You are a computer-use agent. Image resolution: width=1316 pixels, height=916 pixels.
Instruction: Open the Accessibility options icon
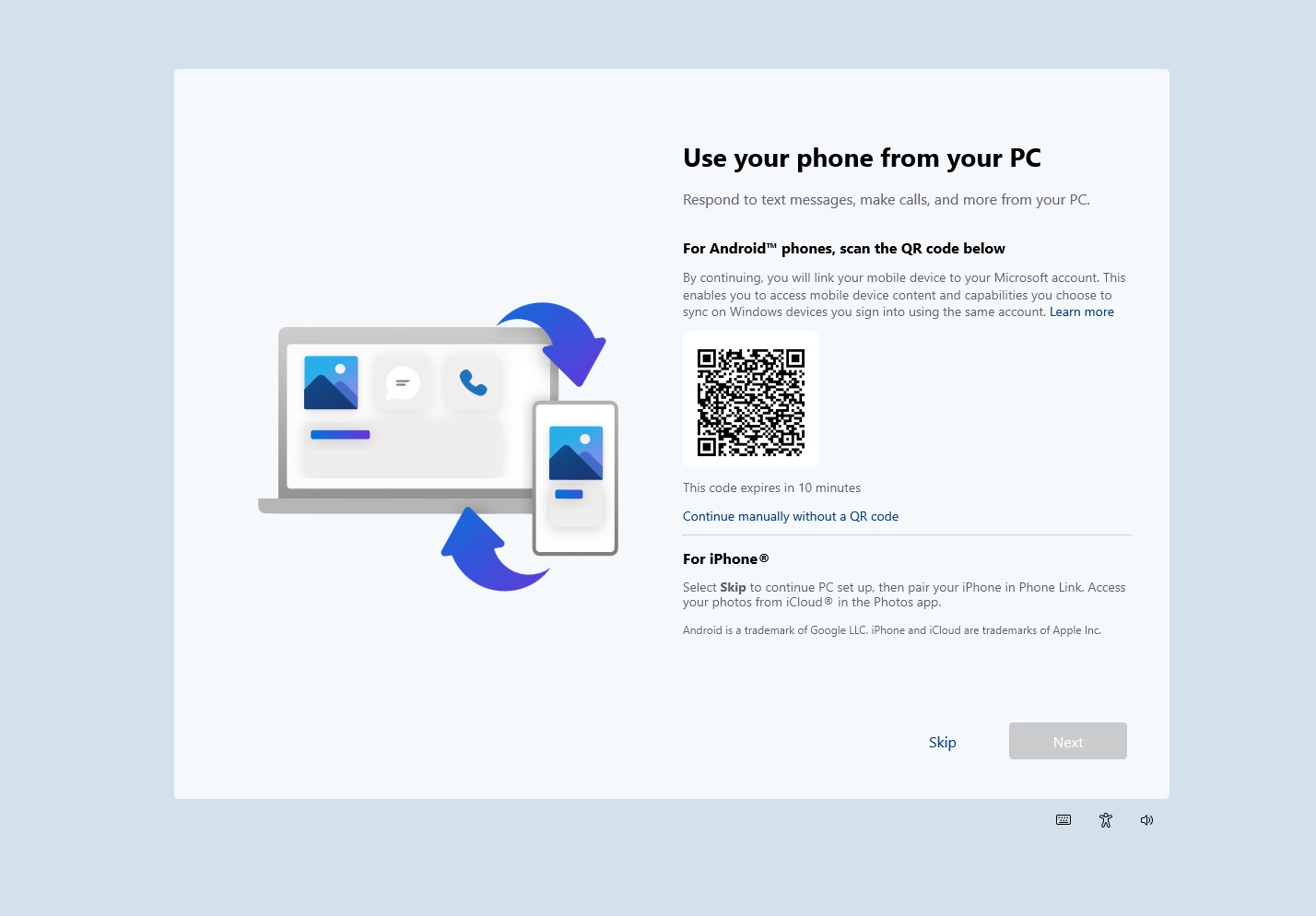point(1106,820)
